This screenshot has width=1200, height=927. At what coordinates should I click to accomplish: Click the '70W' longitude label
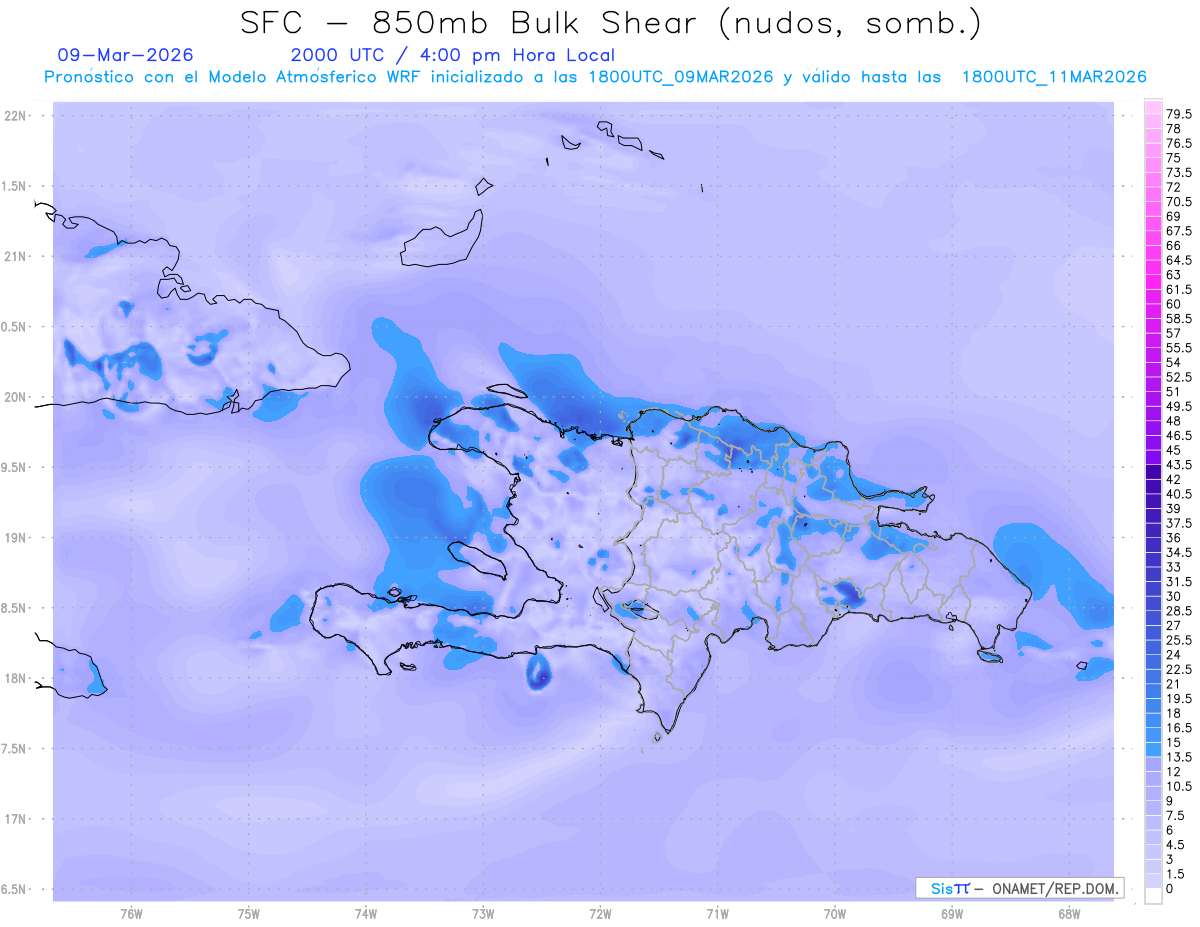(x=835, y=913)
